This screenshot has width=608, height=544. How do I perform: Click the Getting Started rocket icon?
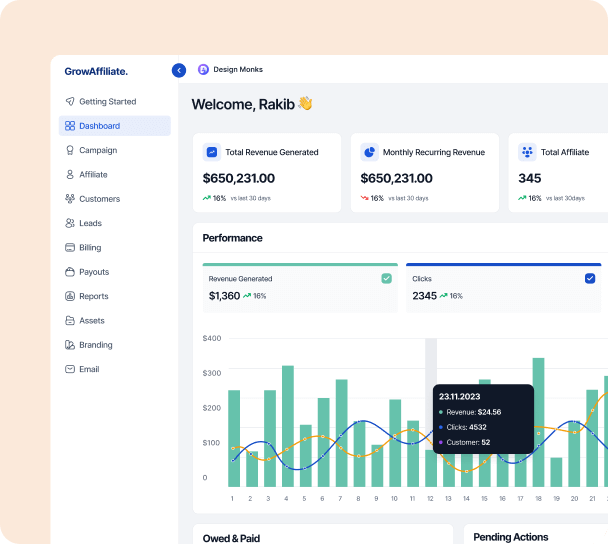70,102
